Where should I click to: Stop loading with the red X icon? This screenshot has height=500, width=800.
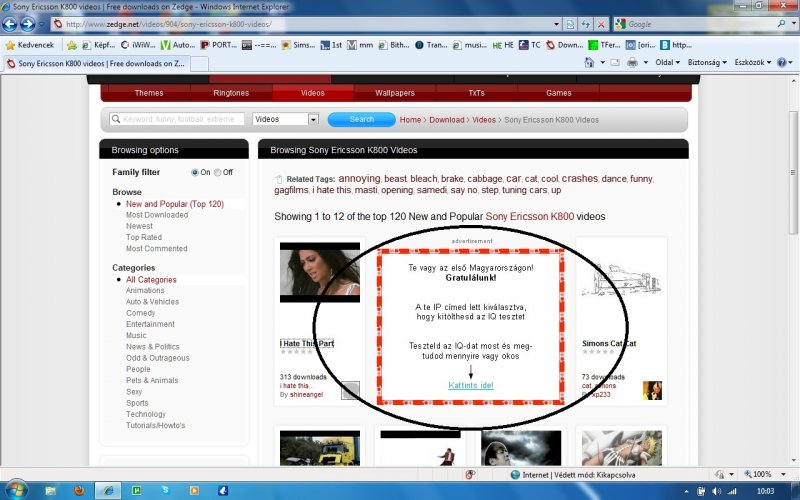click(x=602, y=24)
